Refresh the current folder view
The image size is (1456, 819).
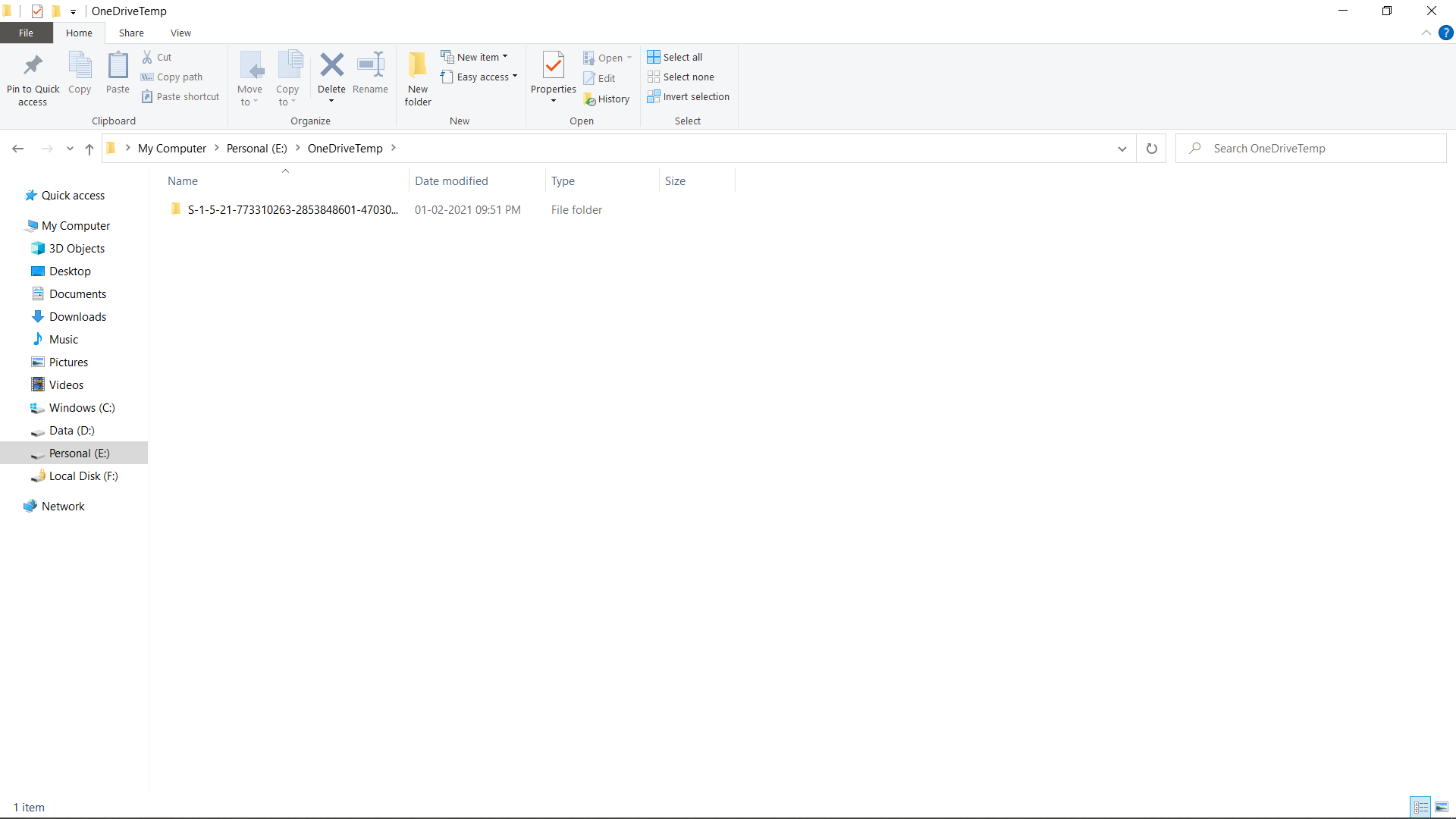tap(1151, 149)
